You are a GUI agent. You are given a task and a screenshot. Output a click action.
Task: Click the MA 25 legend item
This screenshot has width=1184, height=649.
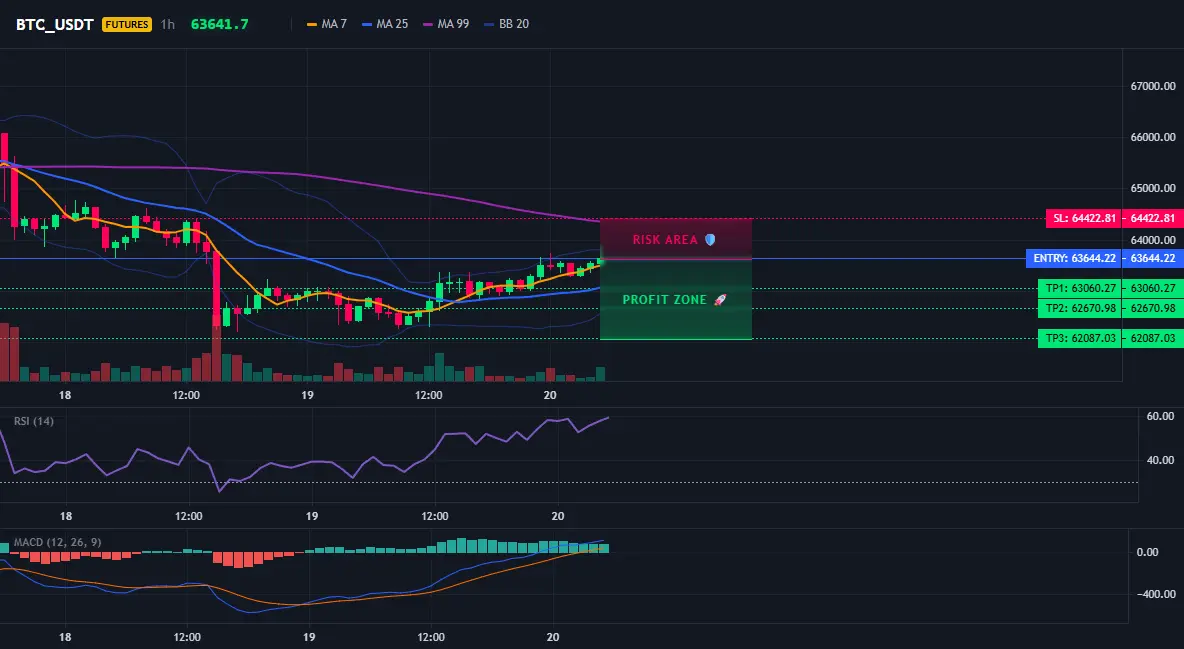385,24
